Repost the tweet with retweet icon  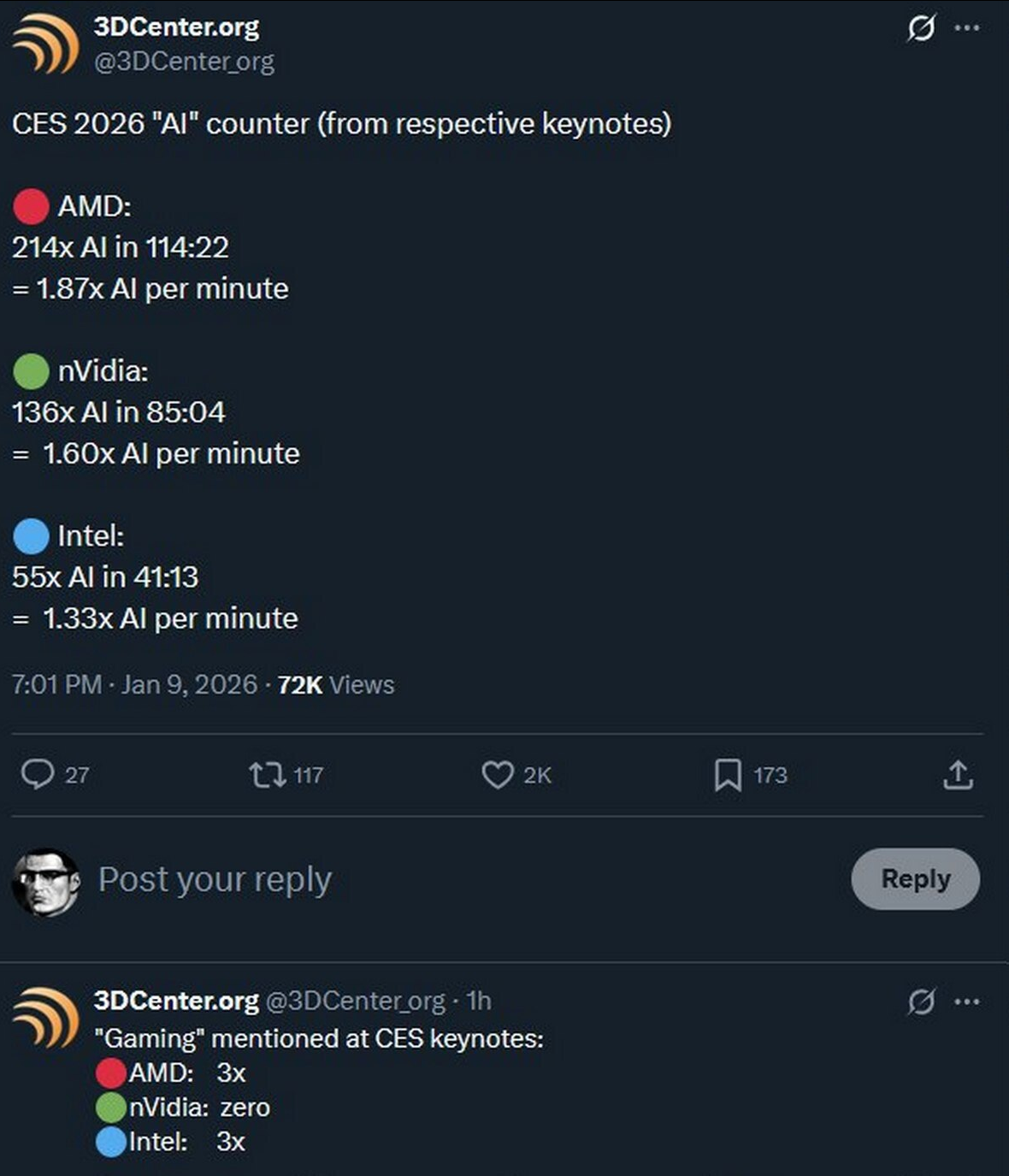[x=267, y=775]
